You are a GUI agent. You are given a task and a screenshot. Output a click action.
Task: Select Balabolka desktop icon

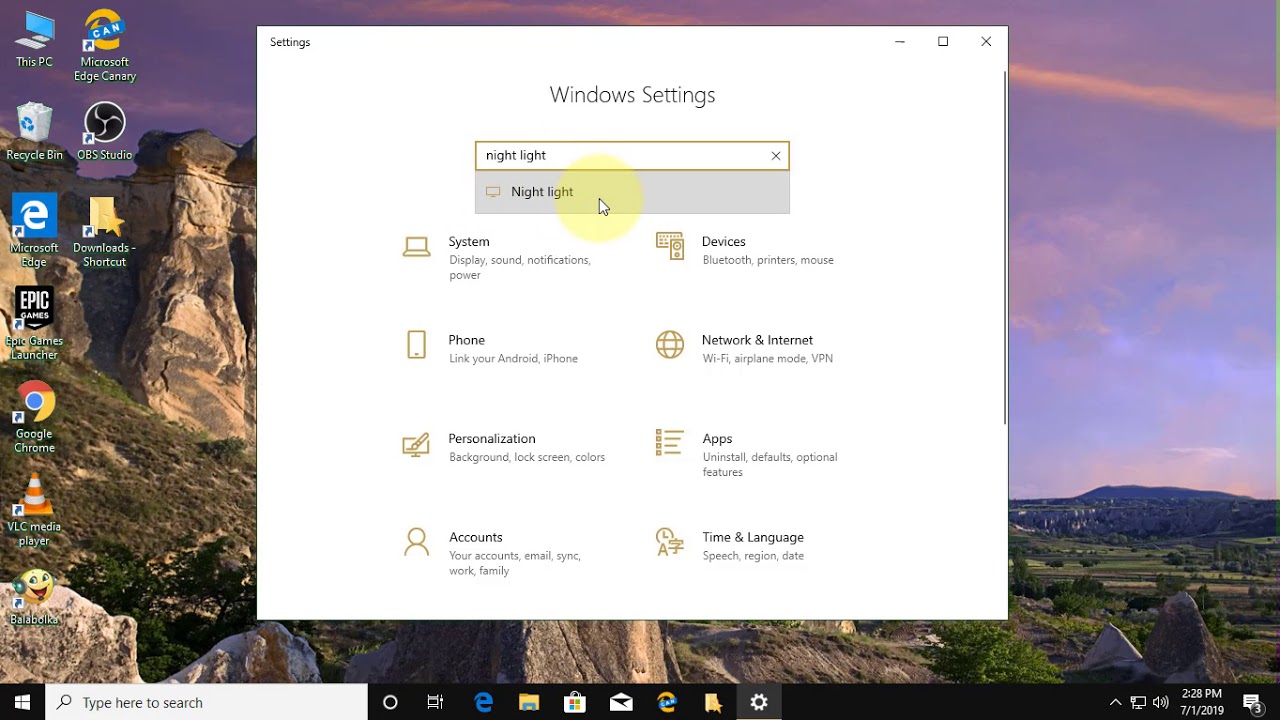coord(34,598)
